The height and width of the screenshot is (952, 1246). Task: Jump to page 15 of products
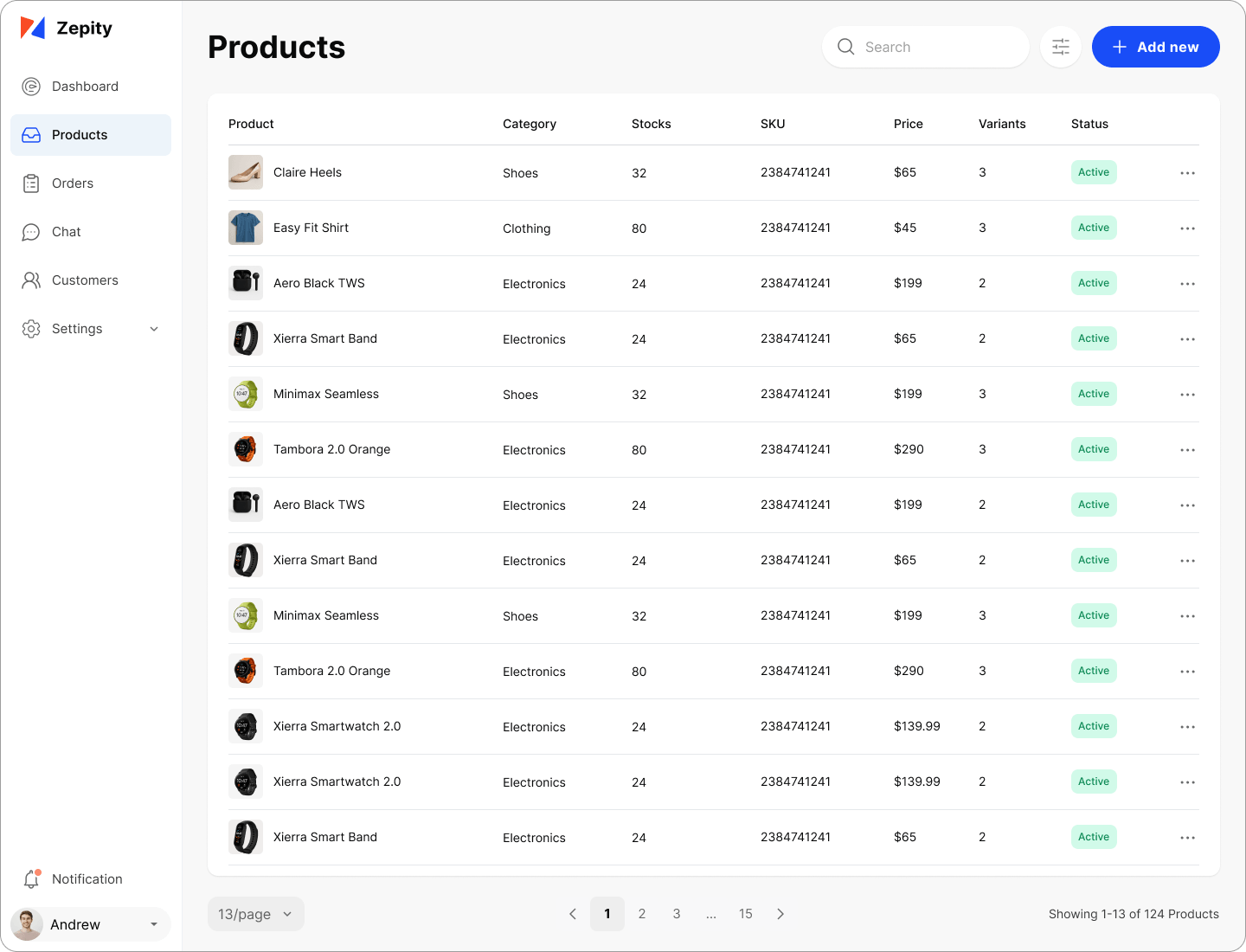tap(746, 914)
